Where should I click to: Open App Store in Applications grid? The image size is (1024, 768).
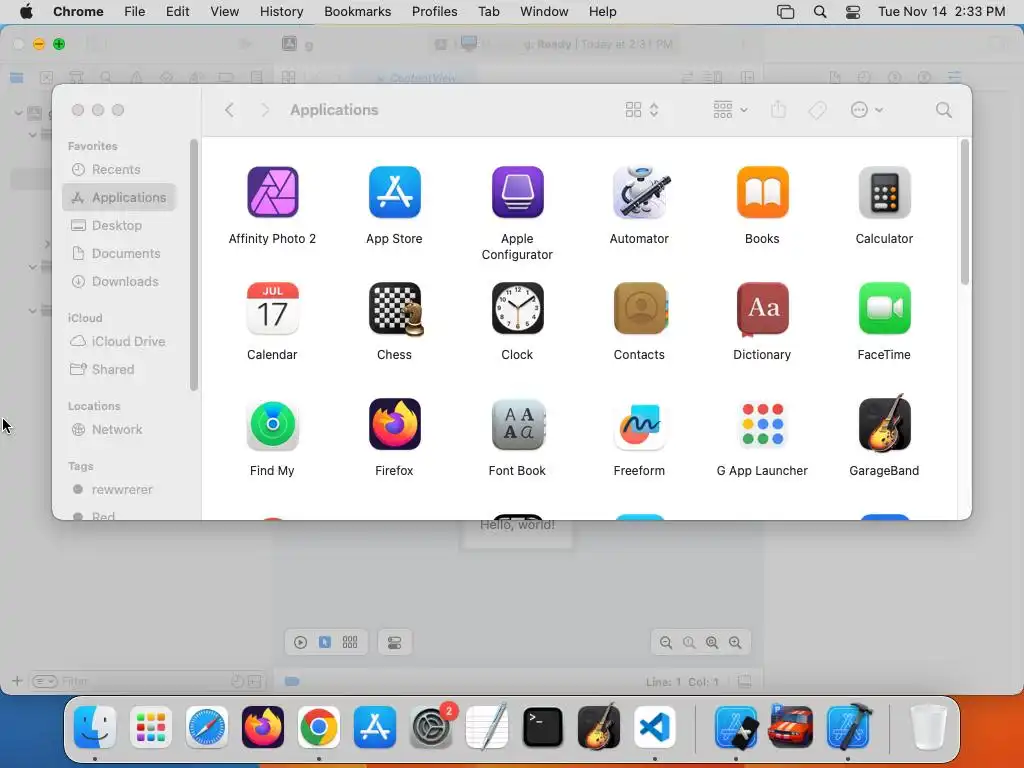click(394, 192)
